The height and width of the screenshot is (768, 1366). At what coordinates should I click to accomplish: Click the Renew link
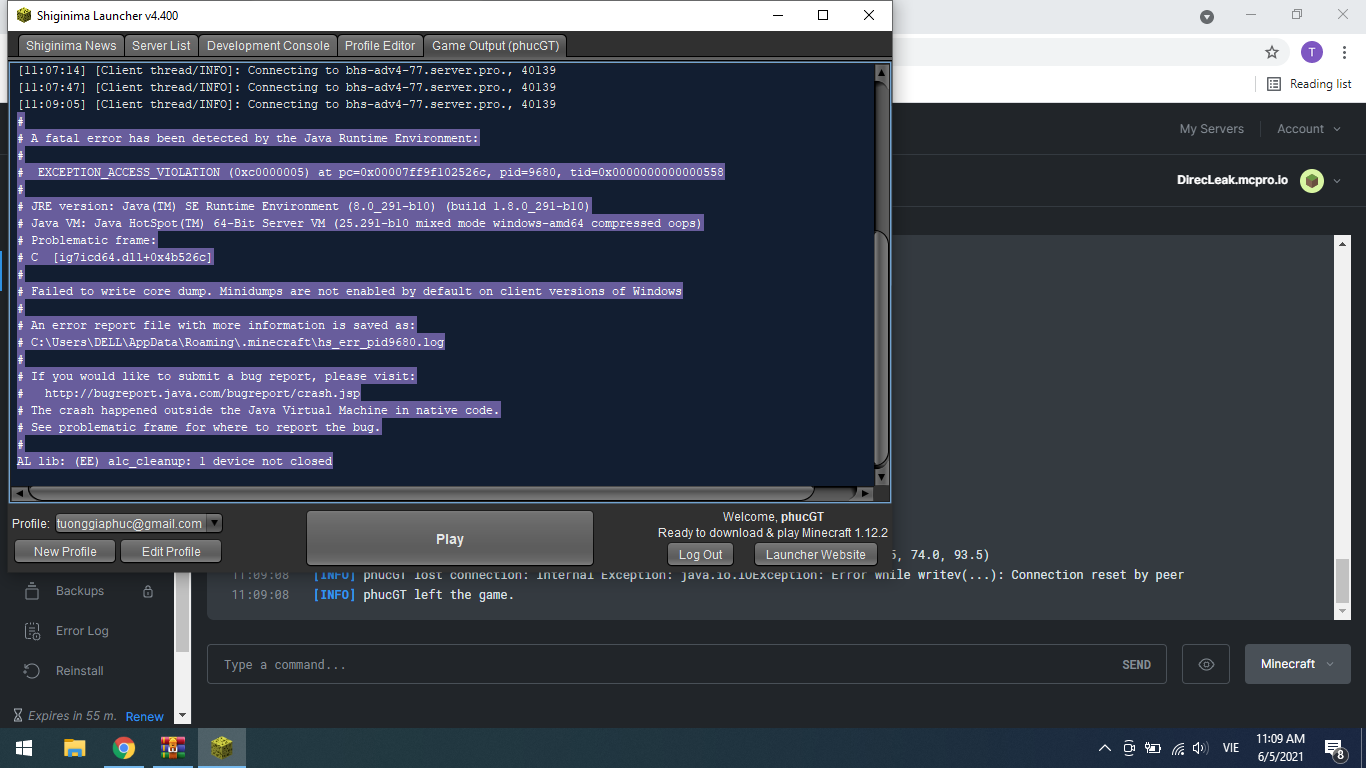click(144, 716)
